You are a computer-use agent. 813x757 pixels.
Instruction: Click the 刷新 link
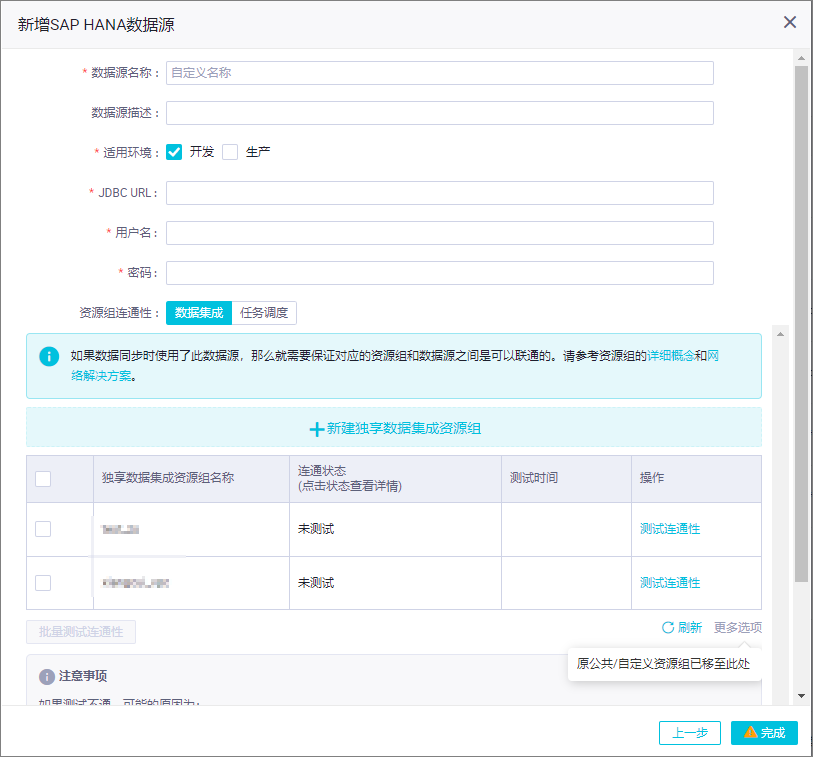point(690,627)
